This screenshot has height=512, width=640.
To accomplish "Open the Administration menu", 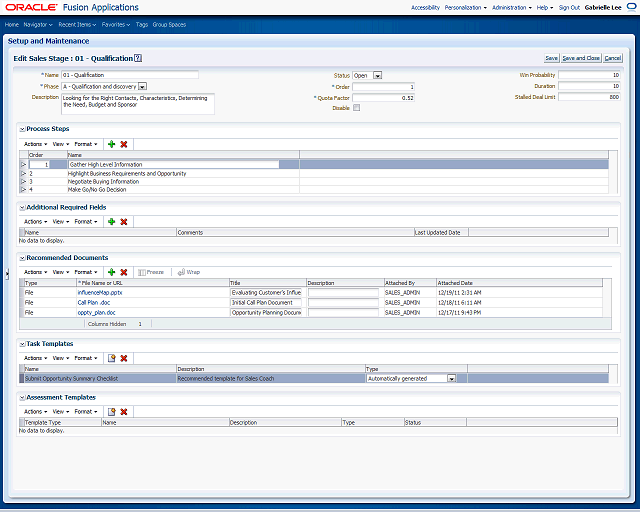I will coord(512,7).
